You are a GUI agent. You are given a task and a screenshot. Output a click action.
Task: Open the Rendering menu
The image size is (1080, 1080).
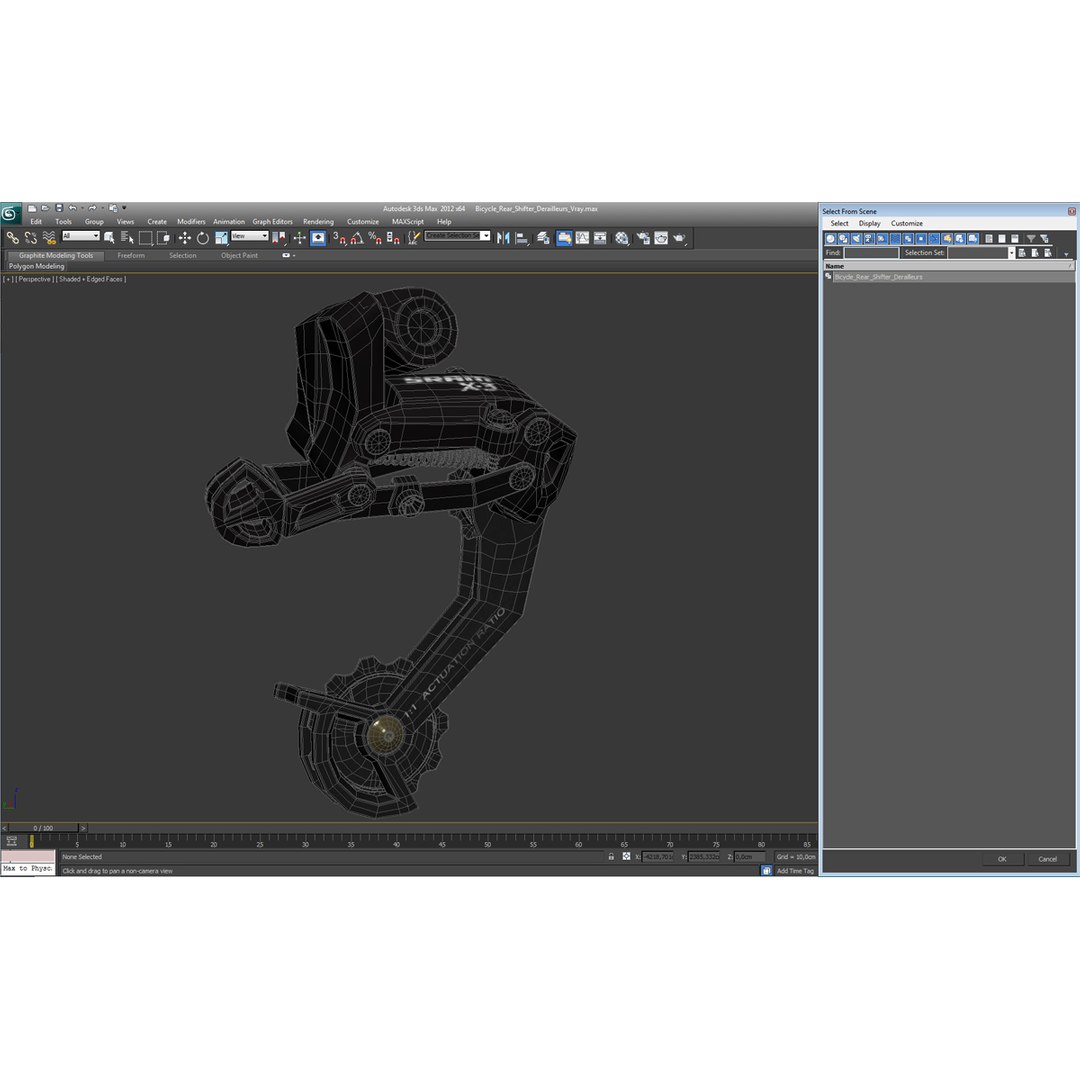pos(318,222)
